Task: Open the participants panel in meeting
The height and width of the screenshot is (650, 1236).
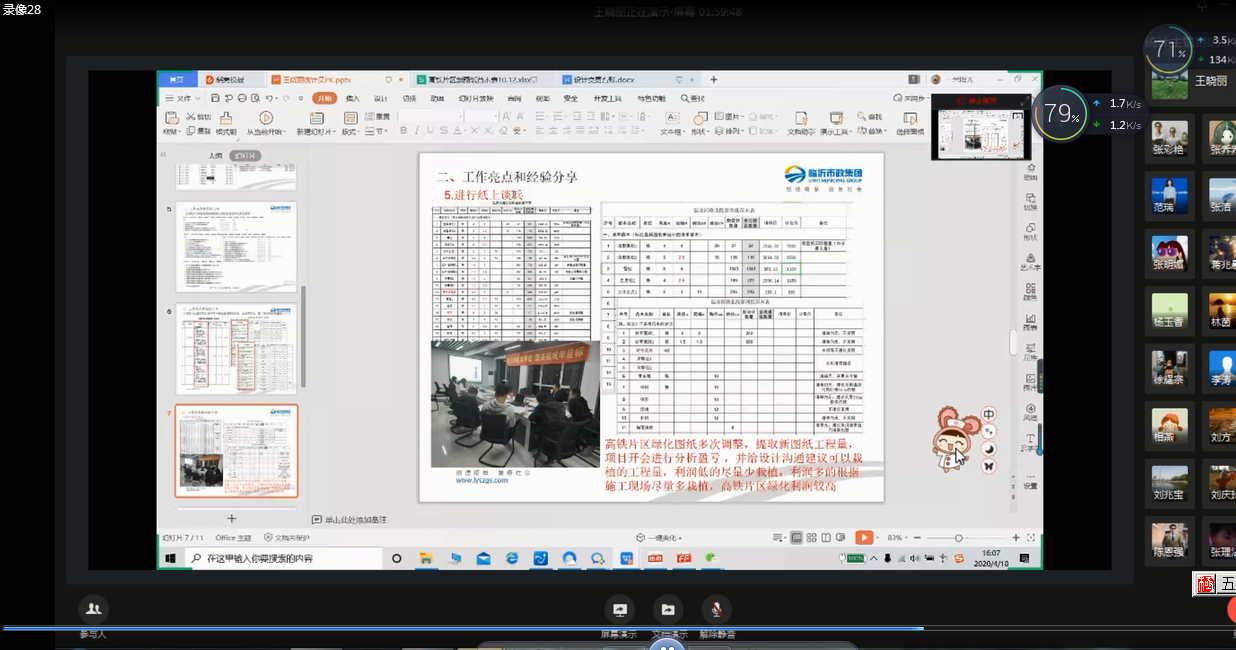Action: coord(93,609)
